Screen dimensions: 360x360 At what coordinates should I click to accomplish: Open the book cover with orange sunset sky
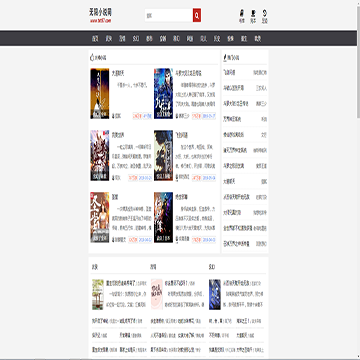click(100, 94)
